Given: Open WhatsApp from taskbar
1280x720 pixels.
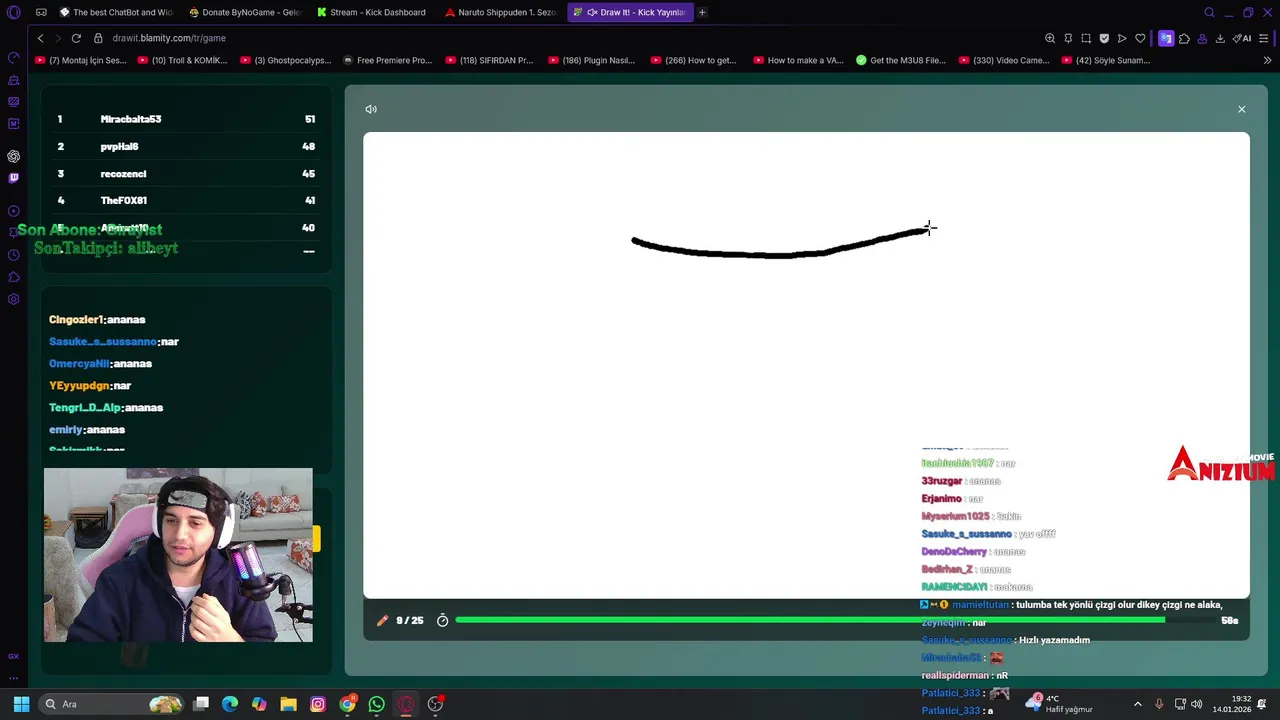Looking at the screenshot, I should (x=376, y=704).
